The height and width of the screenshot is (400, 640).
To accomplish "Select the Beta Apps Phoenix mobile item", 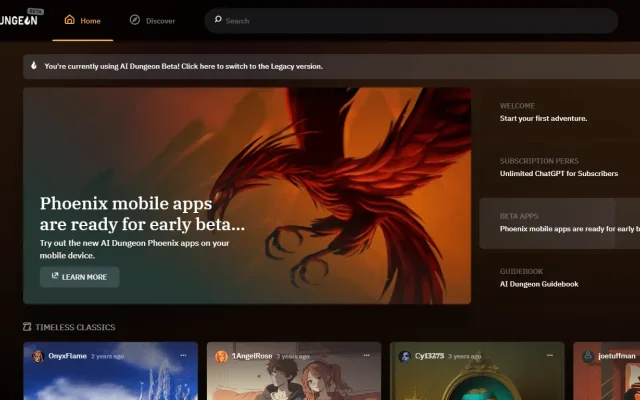I will [x=560, y=223].
